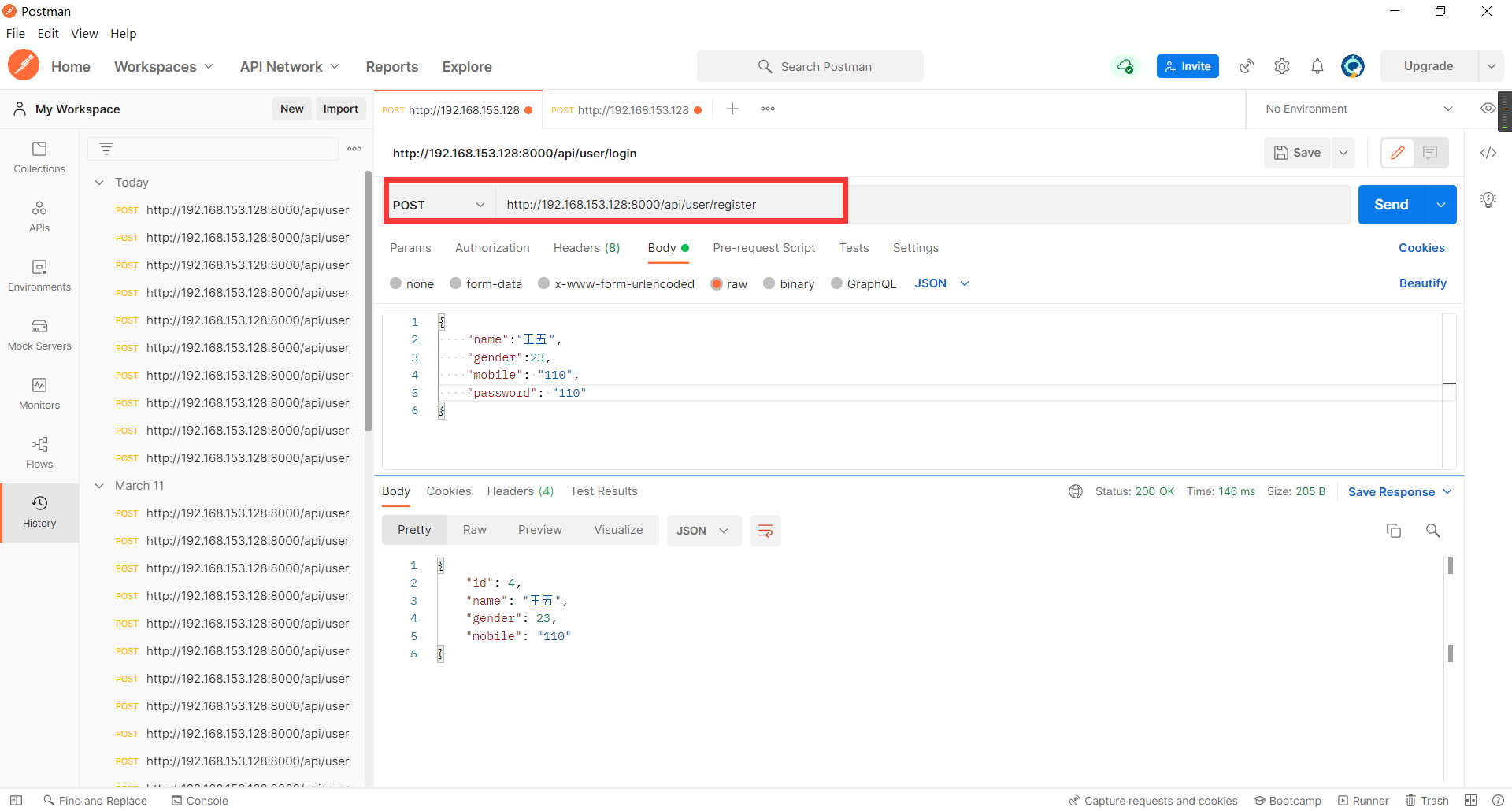Image resolution: width=1512 pixels, height=811 pixels.
Task: Select the form-data body radio
Action: pos(456,283)
